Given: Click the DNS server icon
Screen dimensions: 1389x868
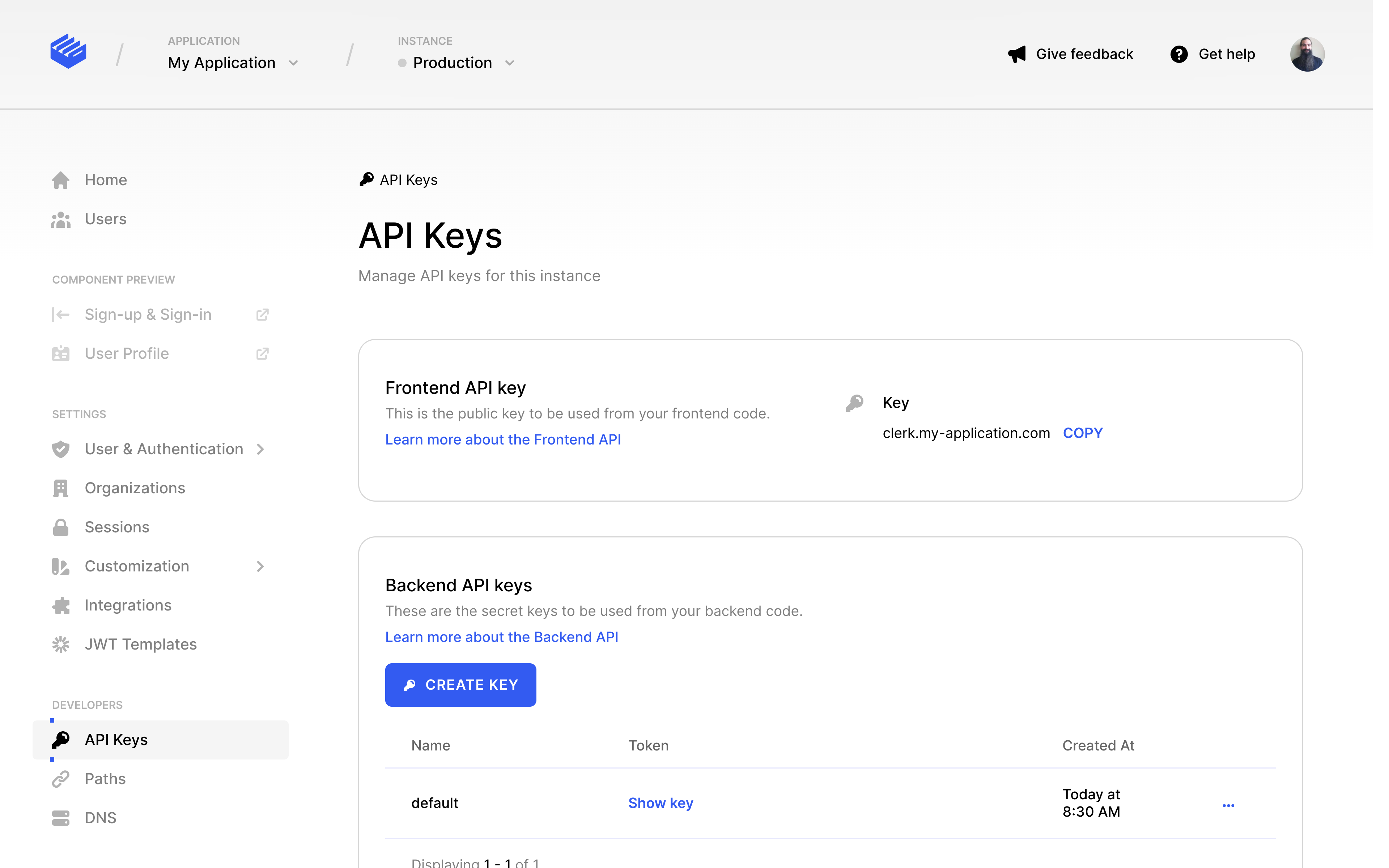Looking at the screenshot, I should (x=60, y=817).
